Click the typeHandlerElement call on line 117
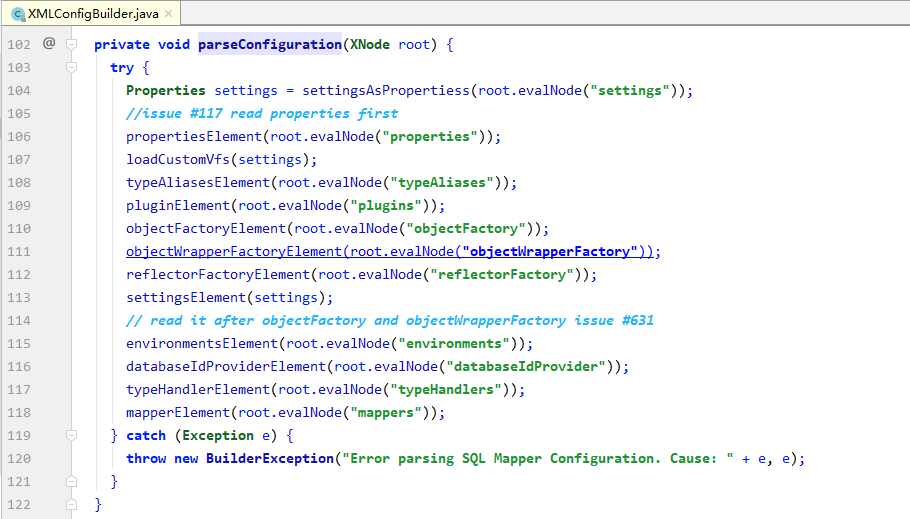The image size is (910, 519). (x=198, y=390)
